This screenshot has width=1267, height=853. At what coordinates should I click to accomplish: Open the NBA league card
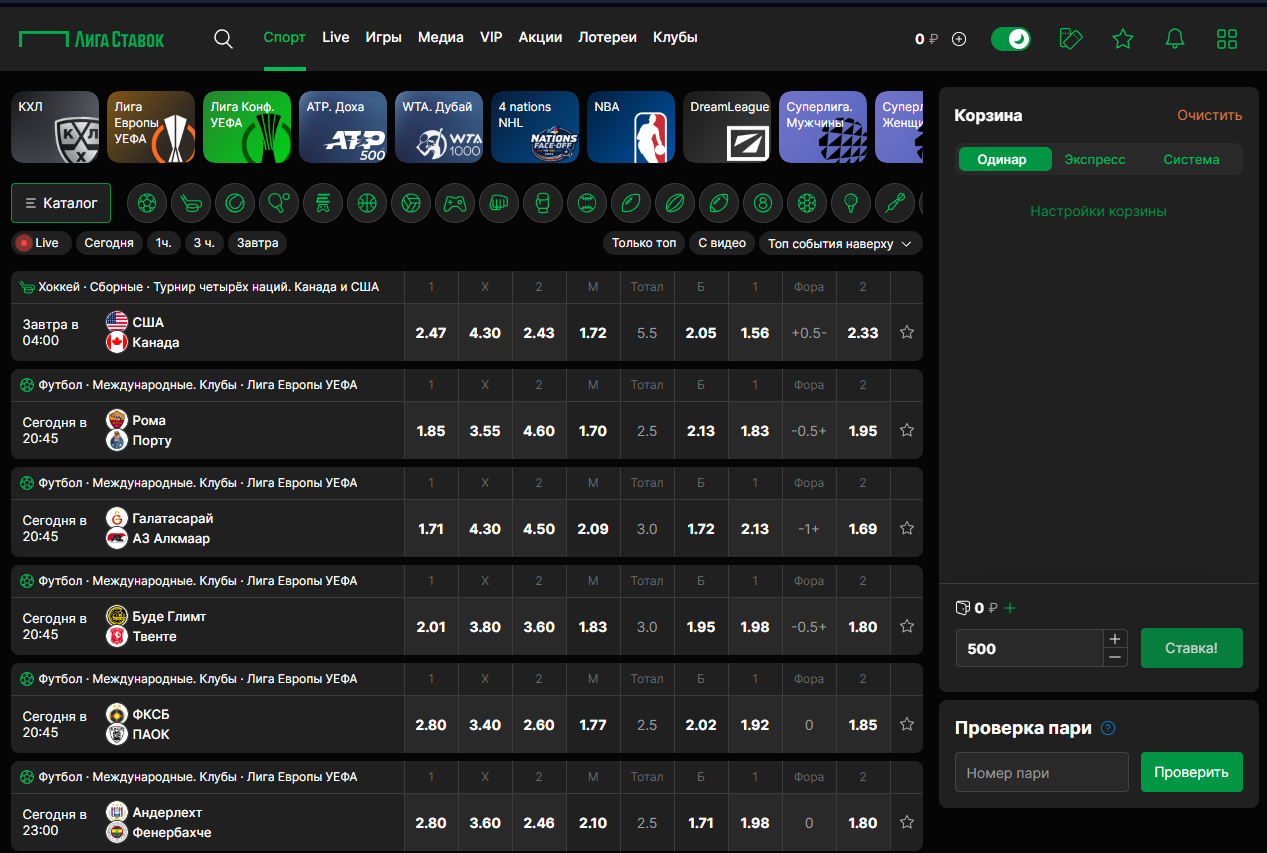pos(631,127)
